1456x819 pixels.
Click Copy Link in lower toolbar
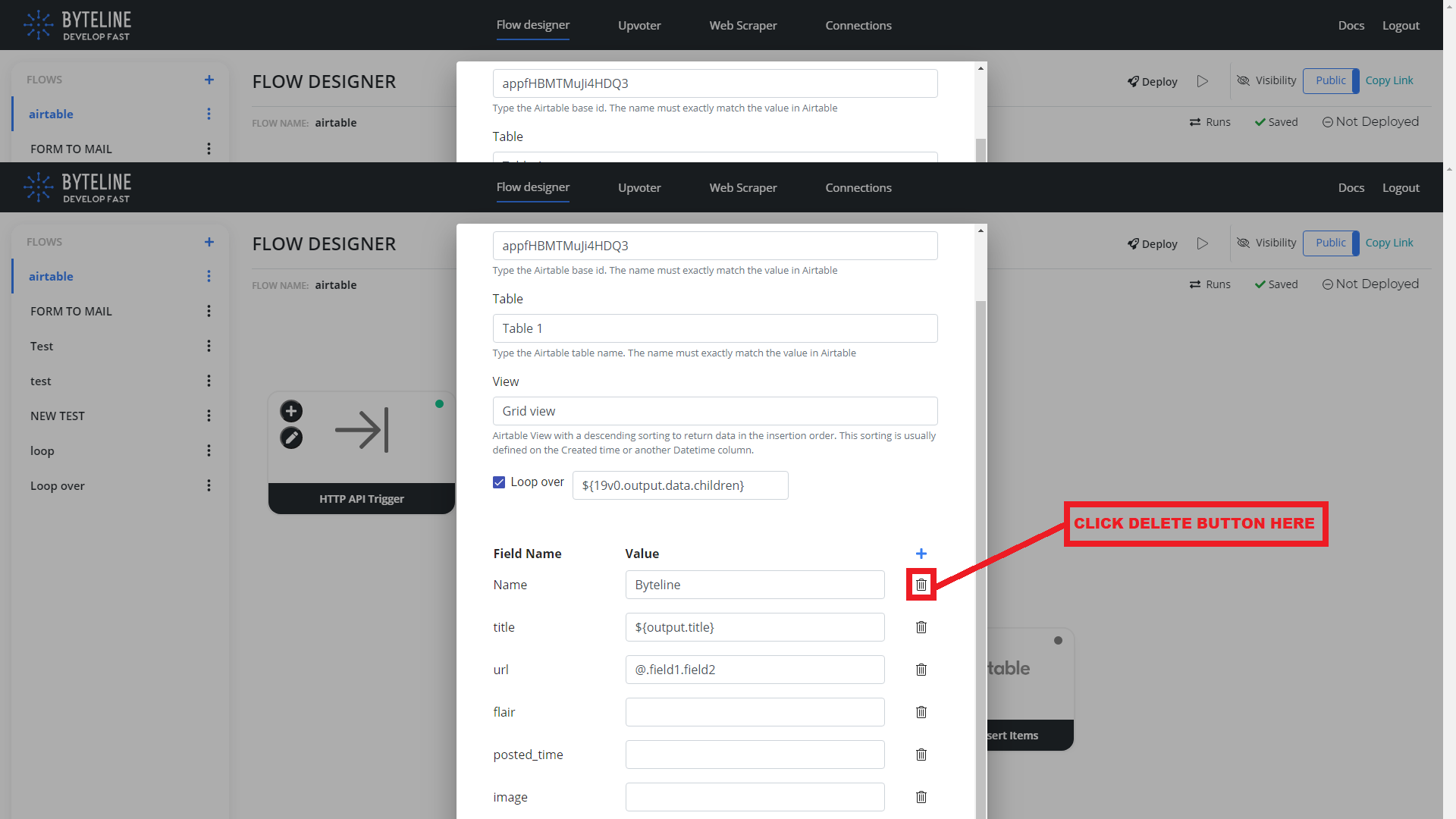pos(1389,243)
